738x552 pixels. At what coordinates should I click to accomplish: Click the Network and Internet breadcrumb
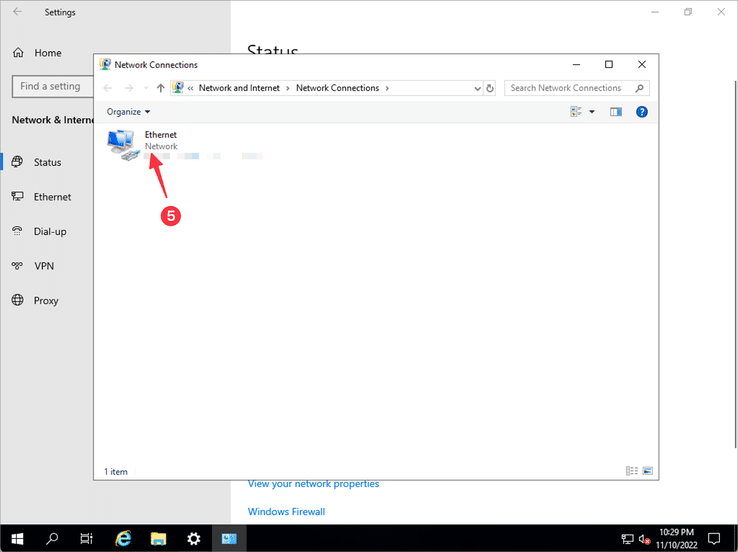point(239,88)
